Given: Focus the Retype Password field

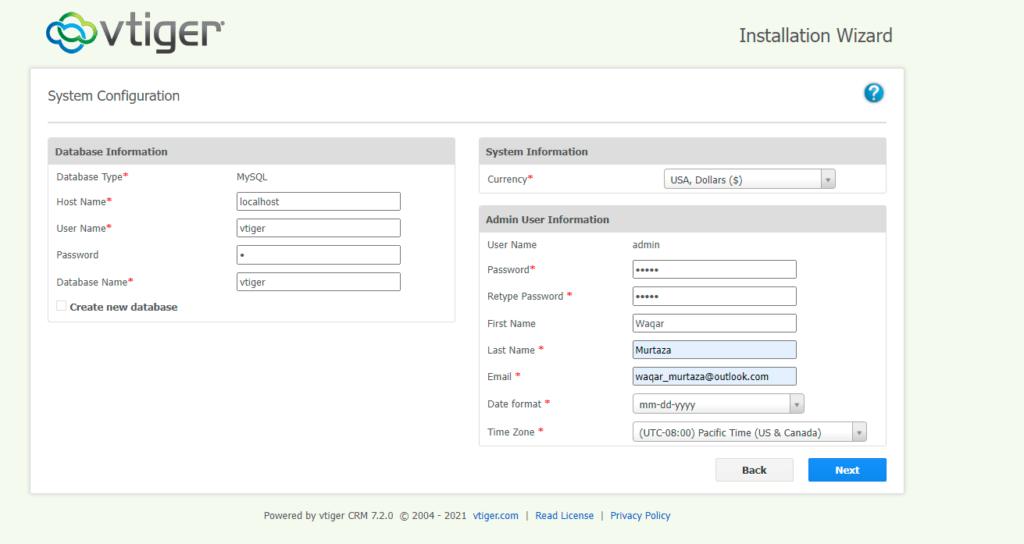Looking at the screenshot, I should click(x=714, y=296).
